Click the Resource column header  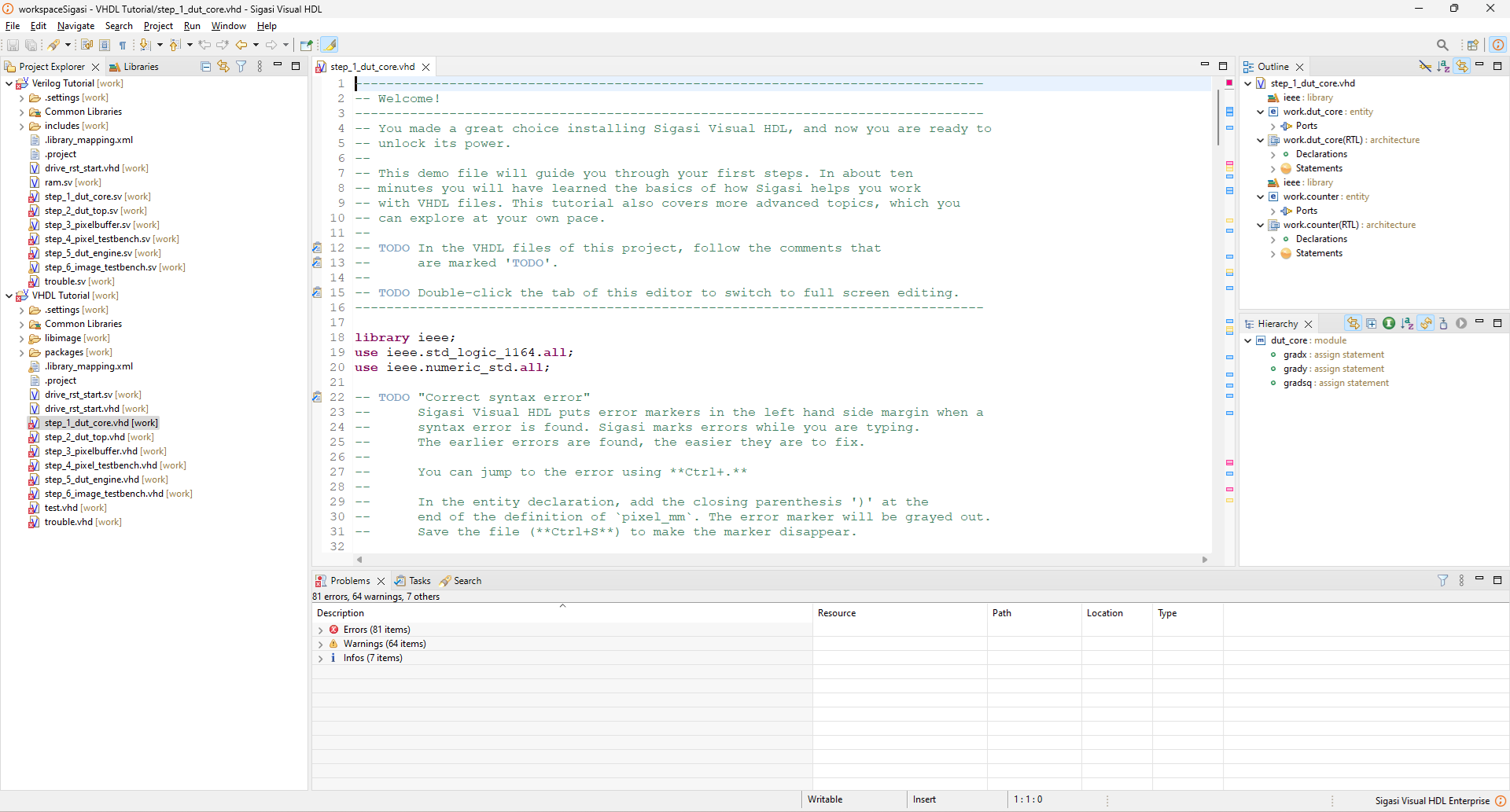(900, 613)
